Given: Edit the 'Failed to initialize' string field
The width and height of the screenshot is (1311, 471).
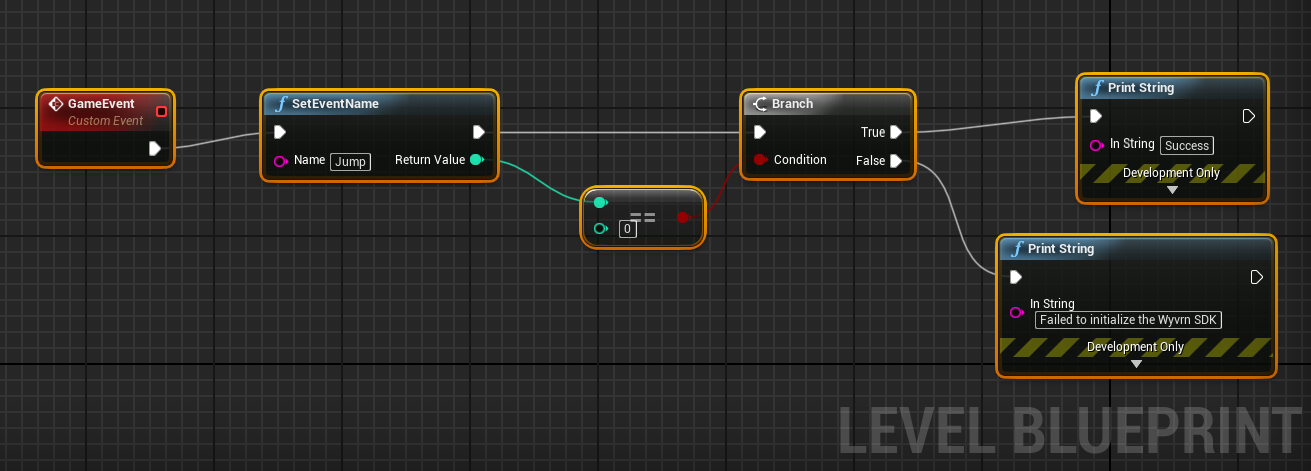Looking at the screenshot, I should pyautogui.click(x=1130, y=320).
